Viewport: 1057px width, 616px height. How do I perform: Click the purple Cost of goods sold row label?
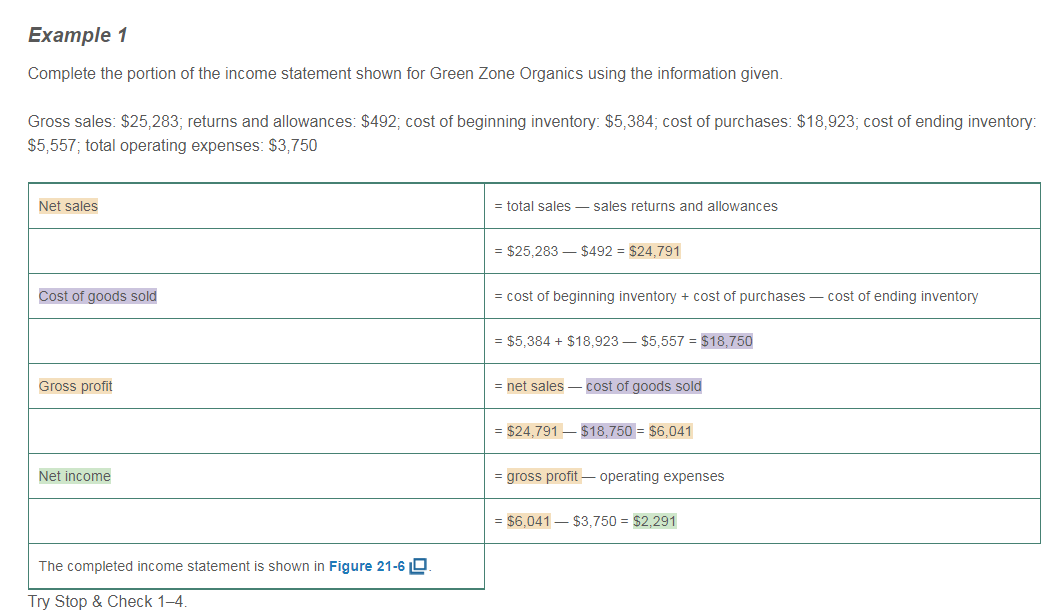point(97,296)
